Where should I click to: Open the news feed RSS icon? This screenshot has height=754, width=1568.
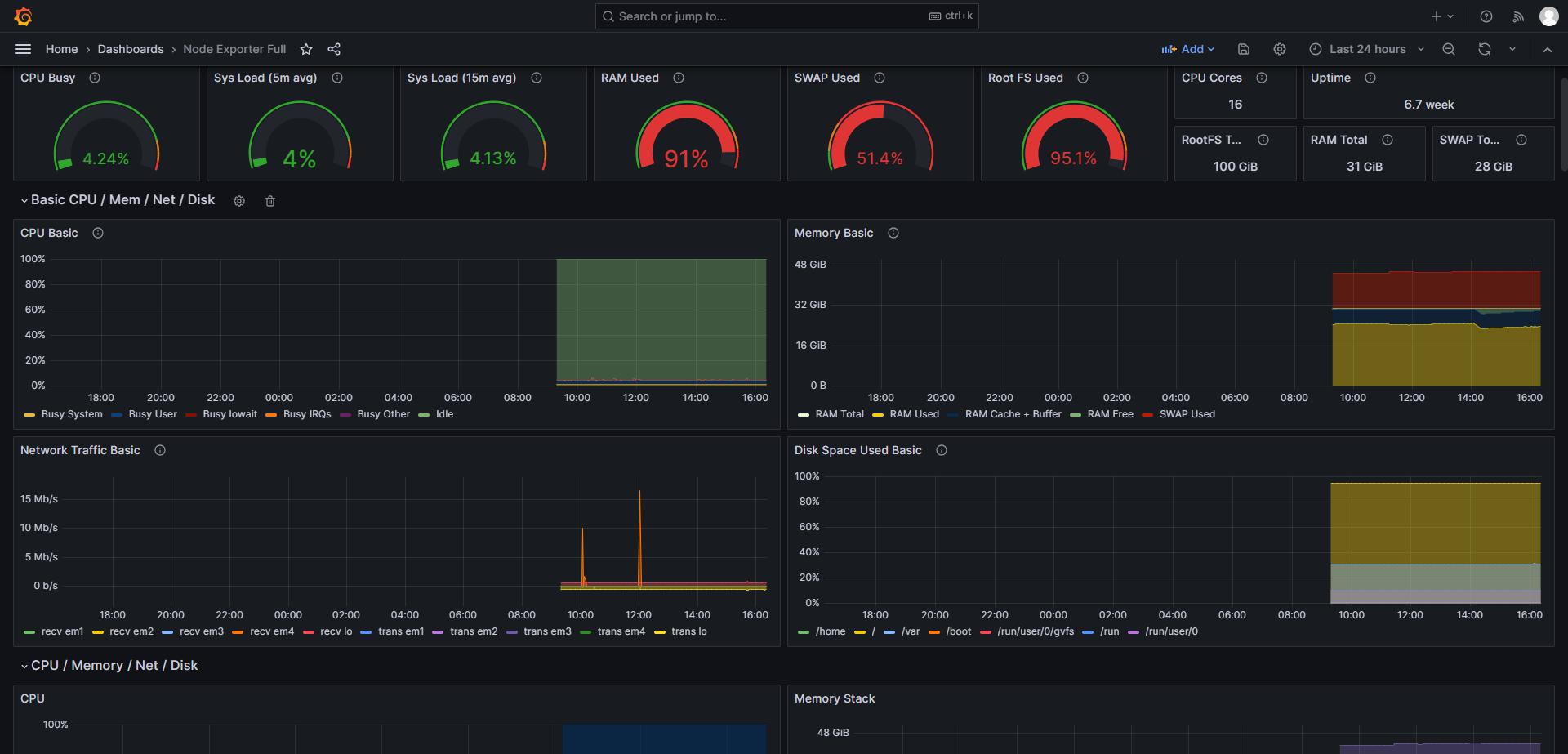coord(1518,16)
